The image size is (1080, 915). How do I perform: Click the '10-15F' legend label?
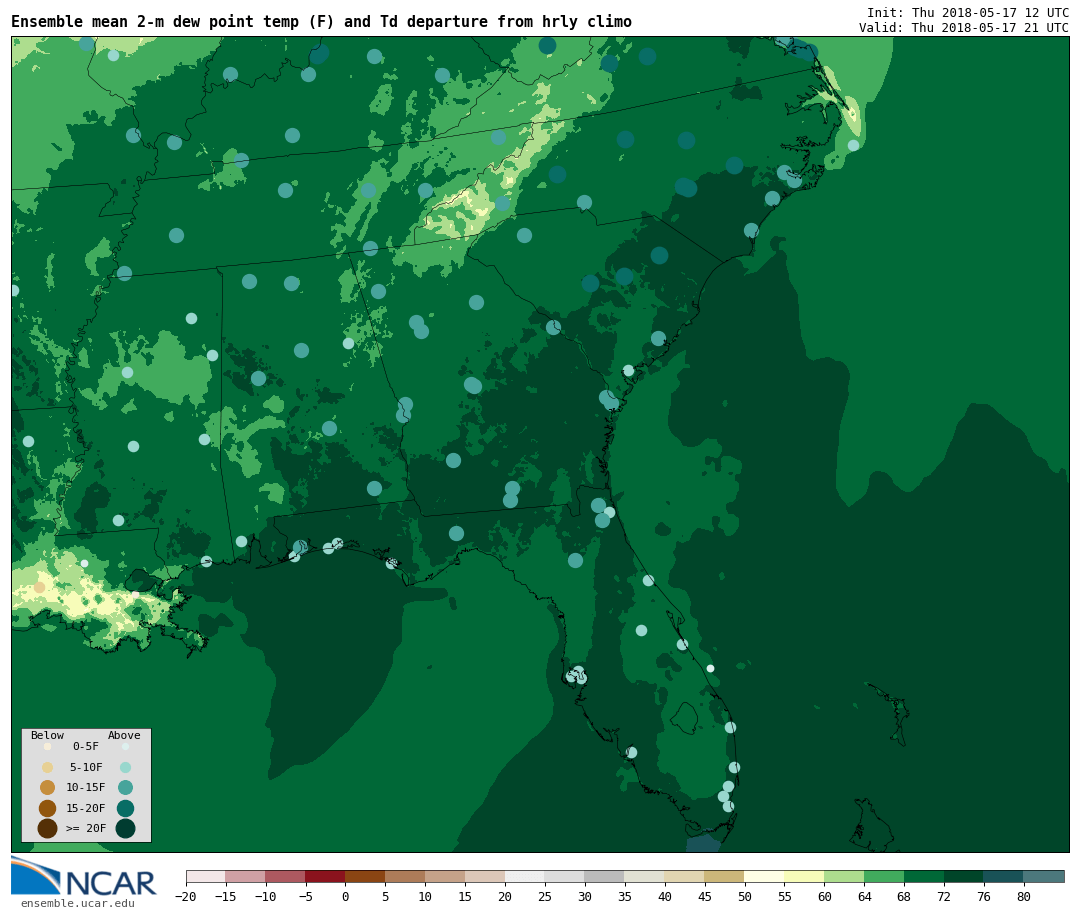(86, 788)
